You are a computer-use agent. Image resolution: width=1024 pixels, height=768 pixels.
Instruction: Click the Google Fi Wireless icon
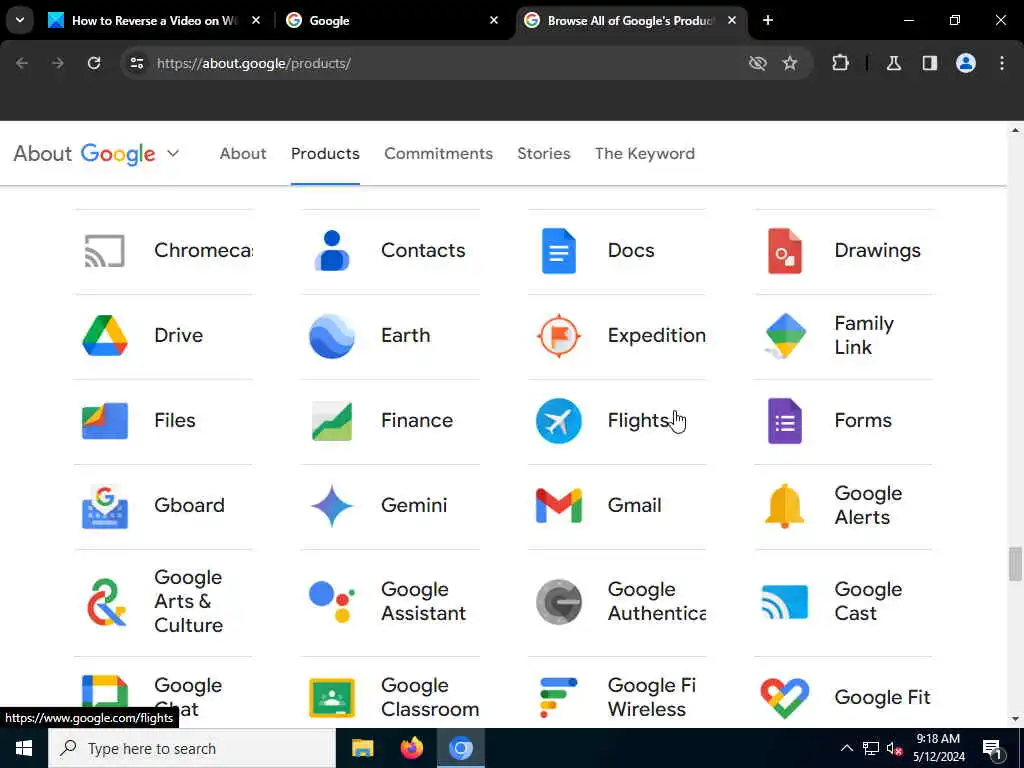pos(559,697)
